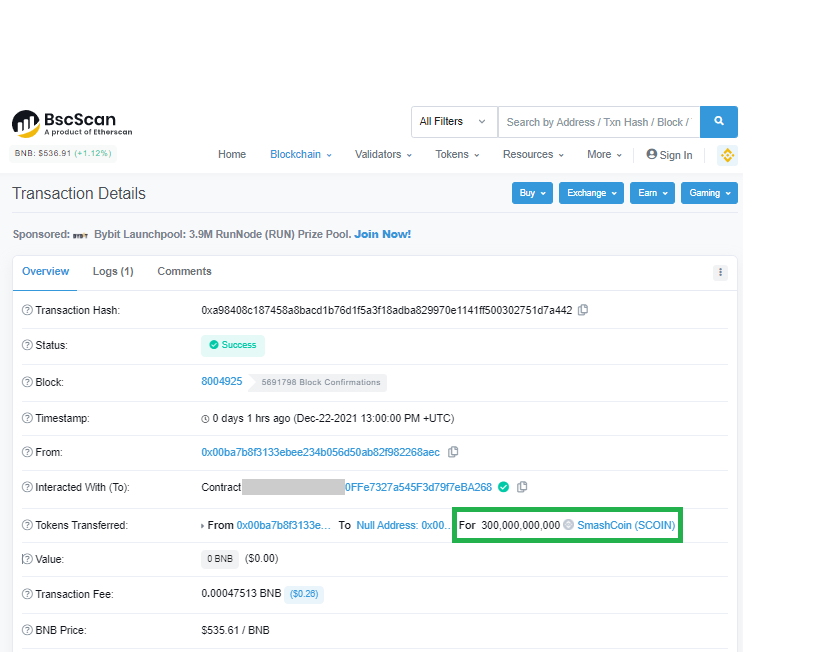
Task: Open the Comments tab
Action: tap(184, 271)
